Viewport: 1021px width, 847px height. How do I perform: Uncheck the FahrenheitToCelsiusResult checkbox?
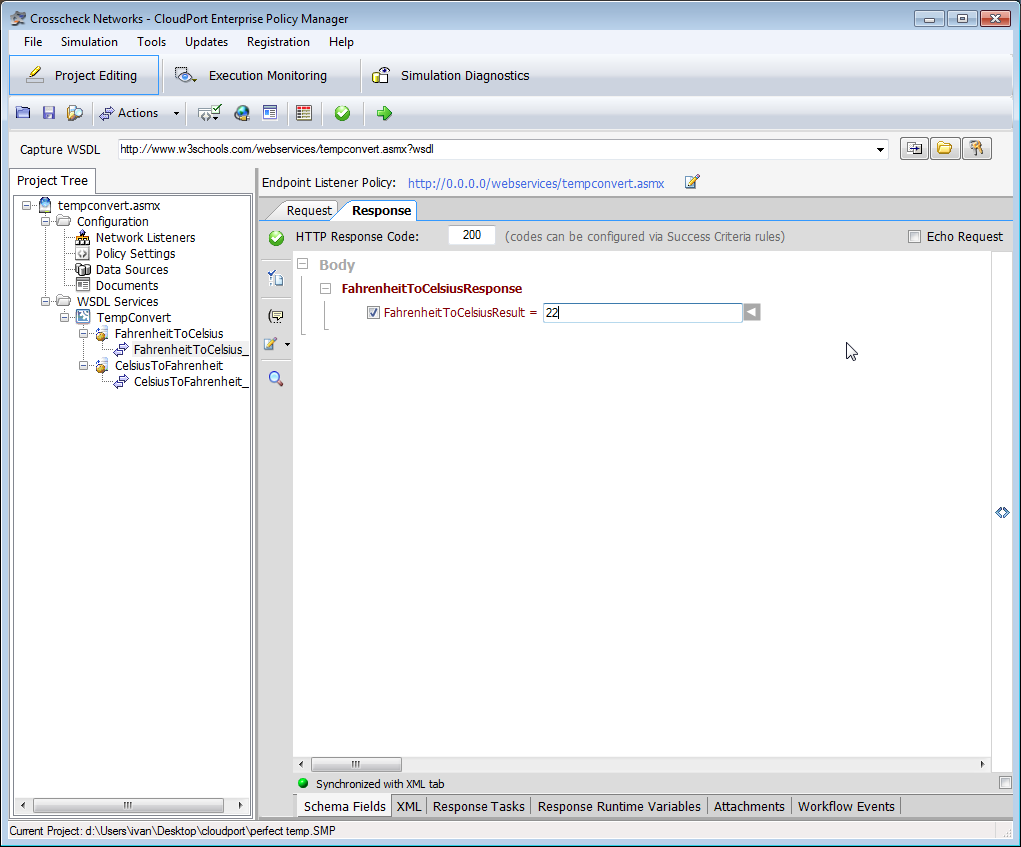coord(373,312)
